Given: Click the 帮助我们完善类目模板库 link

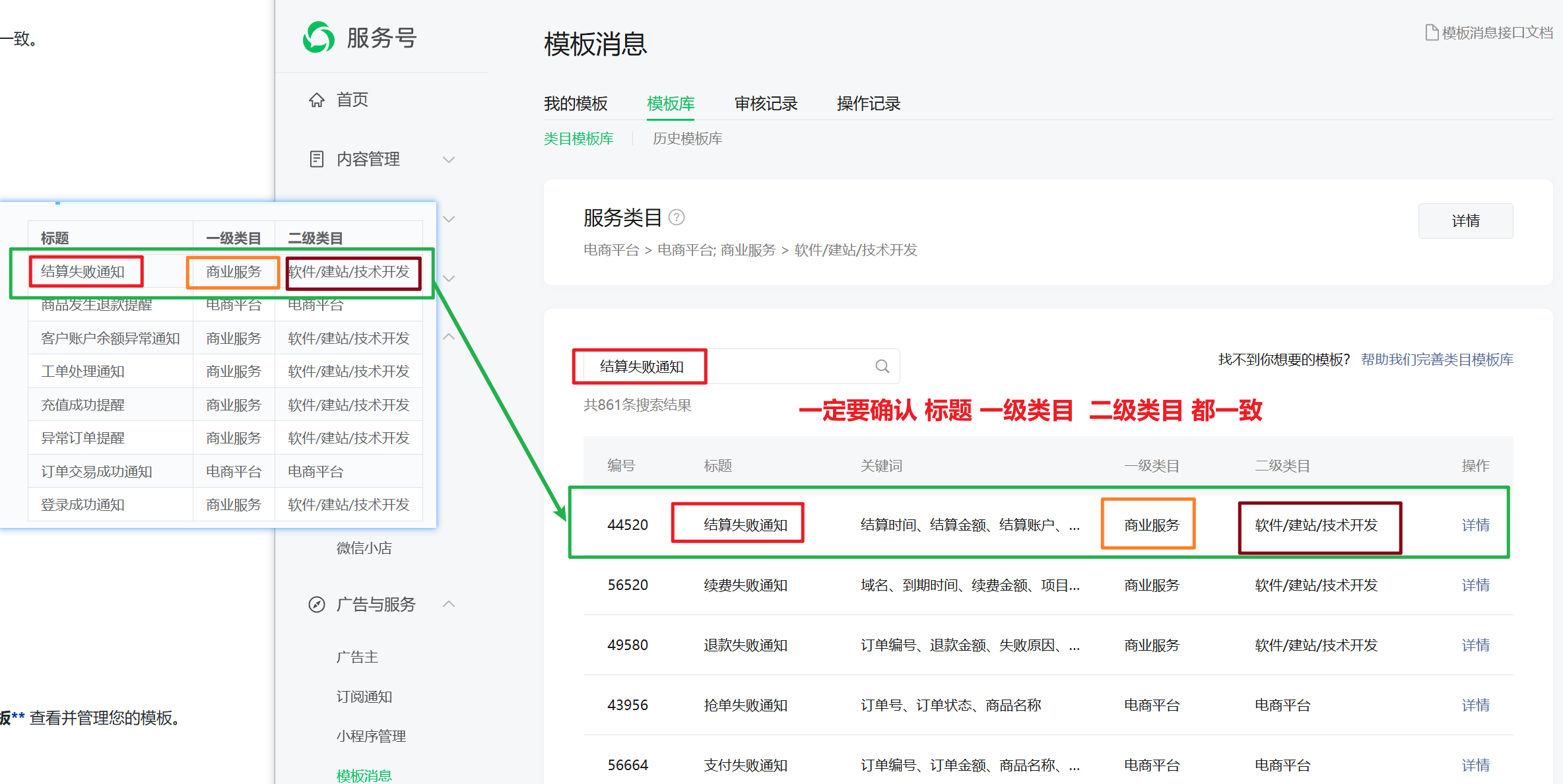Looking at the screenshot, I should 1437,360.
